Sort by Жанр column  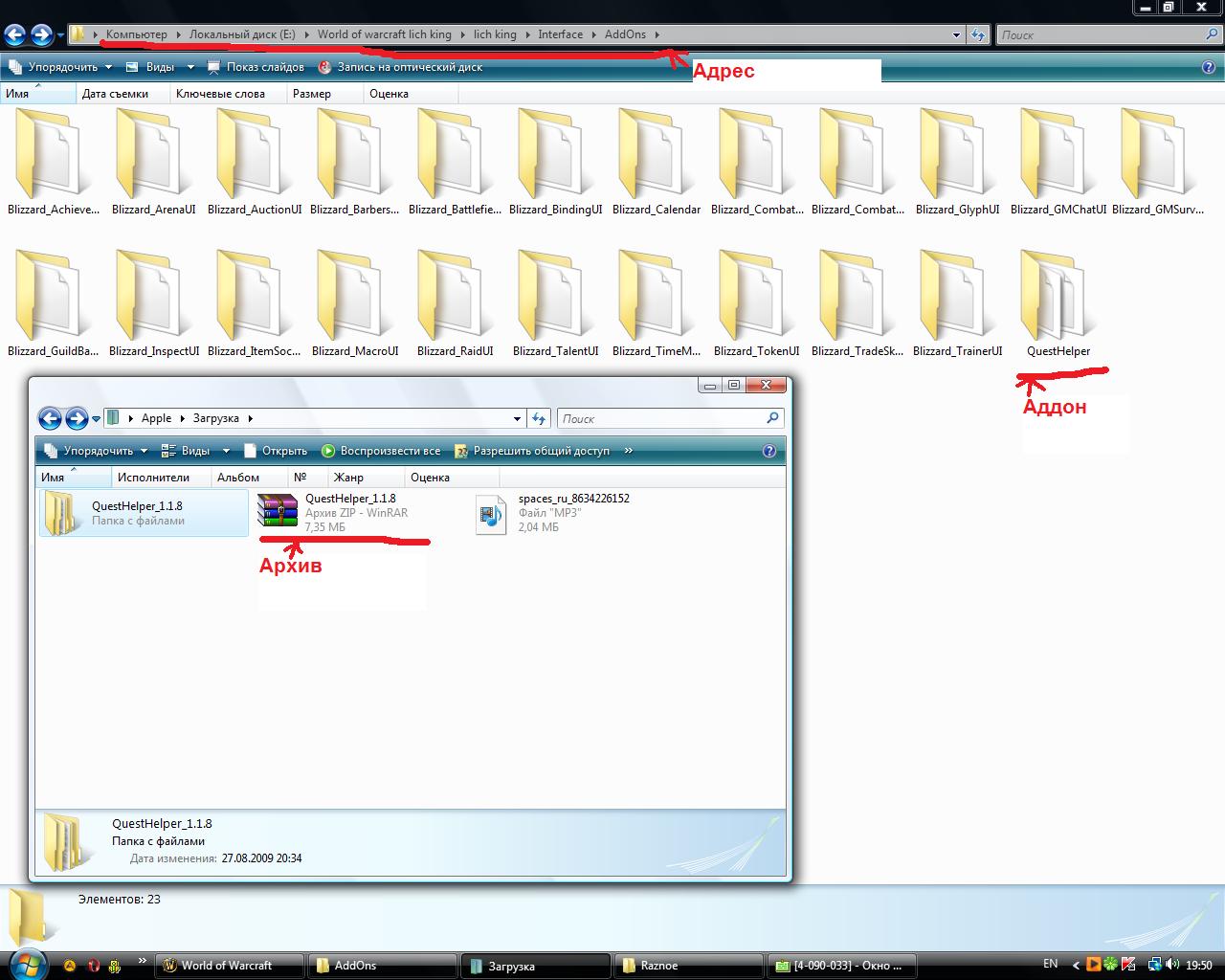[366, 478]
